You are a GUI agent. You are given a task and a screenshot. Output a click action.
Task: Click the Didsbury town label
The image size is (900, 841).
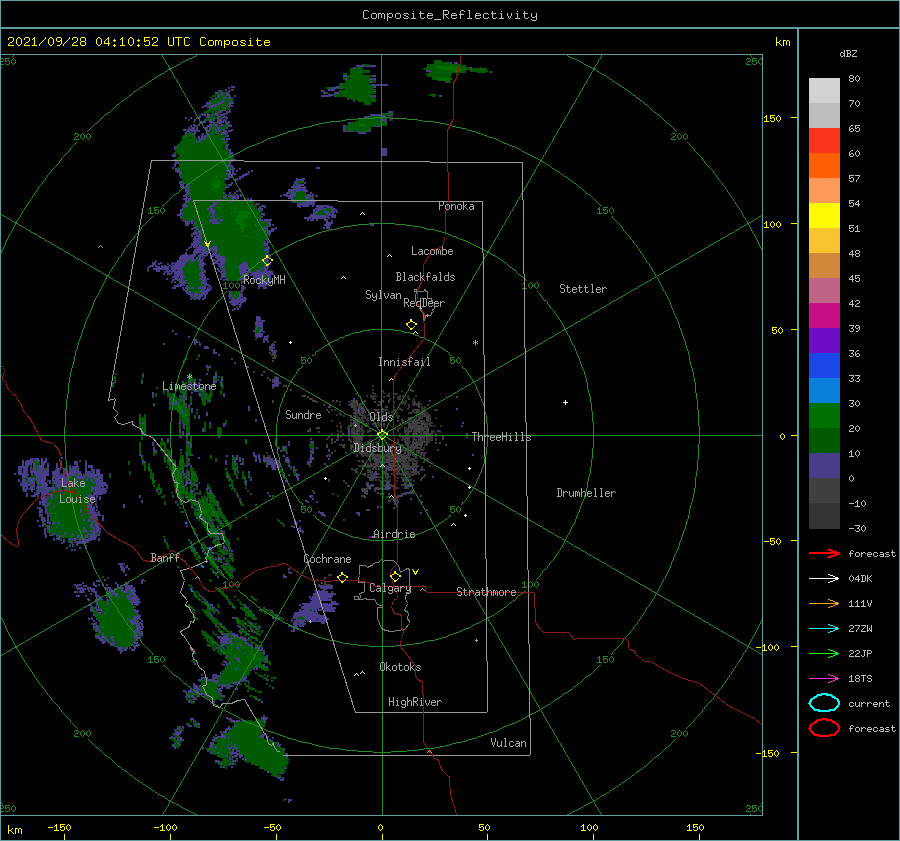pyautogui.click(x=377, y=448)
